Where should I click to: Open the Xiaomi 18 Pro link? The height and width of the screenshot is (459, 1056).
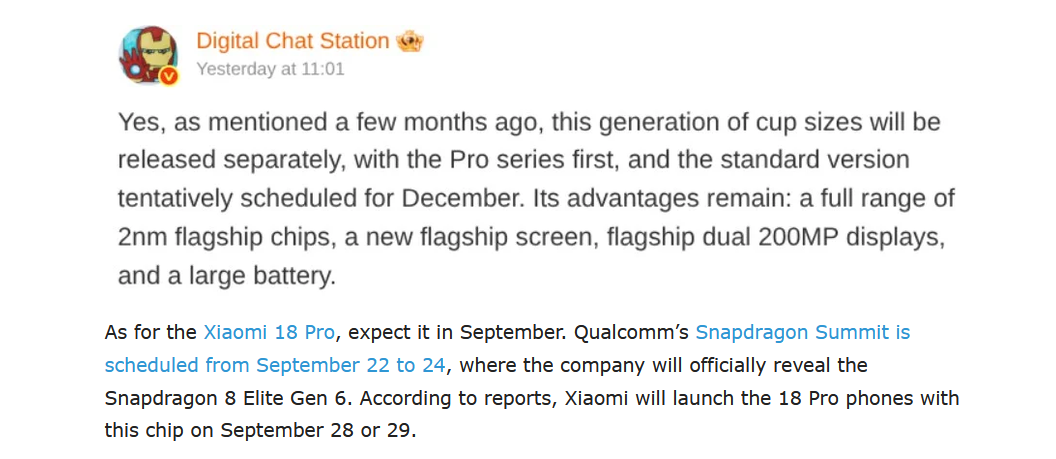(x=269, y=332)
